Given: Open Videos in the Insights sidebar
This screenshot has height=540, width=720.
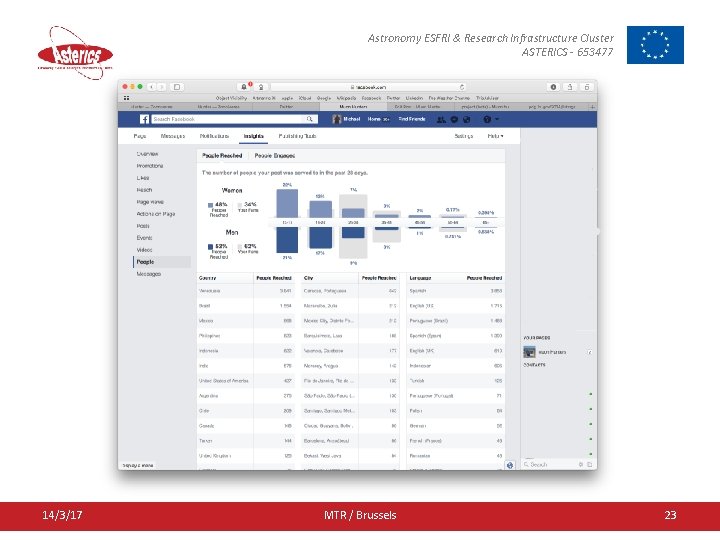Looking at the screenshot, I should (144, 249).
